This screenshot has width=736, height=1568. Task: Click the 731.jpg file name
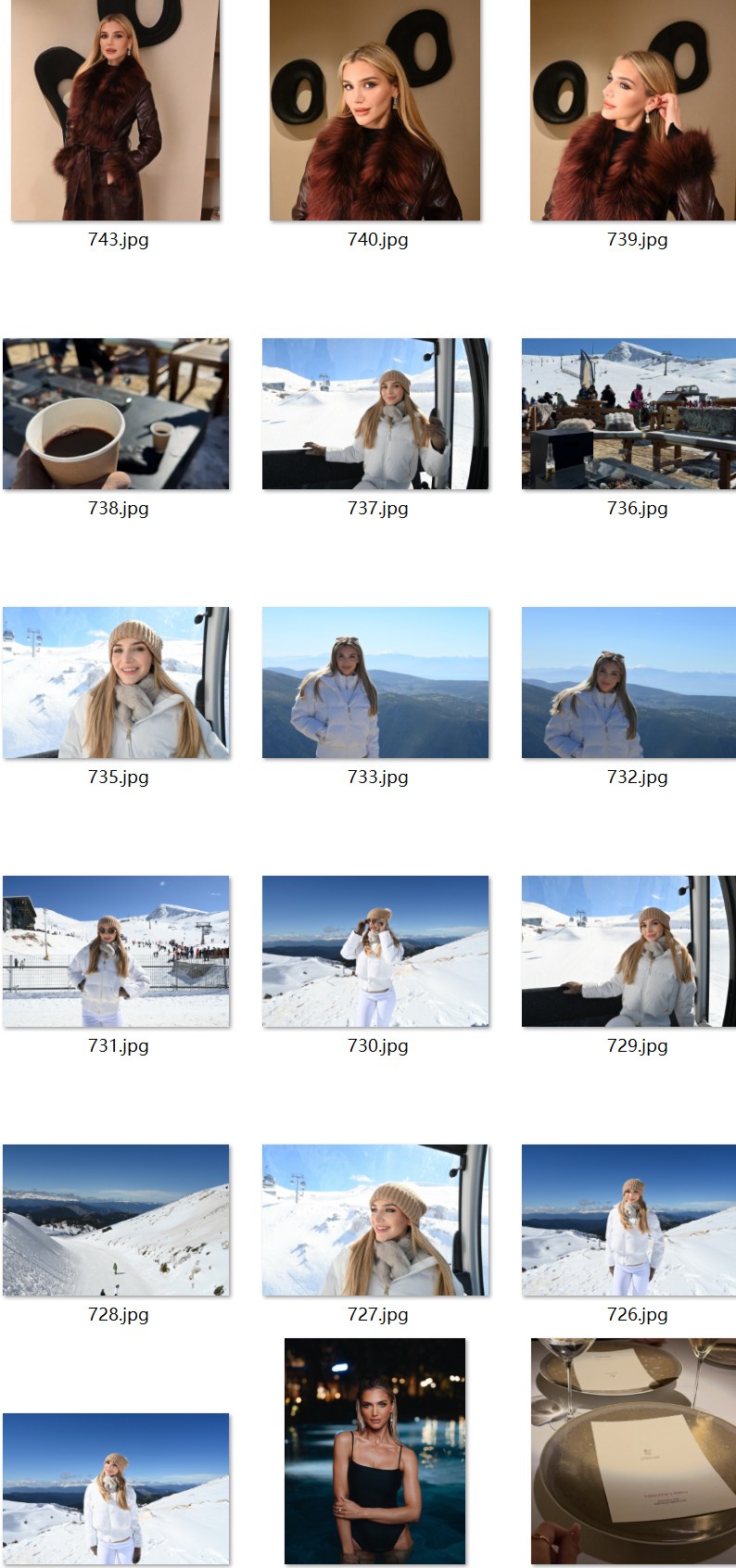pyautogui.click(x=118, y=1045)
